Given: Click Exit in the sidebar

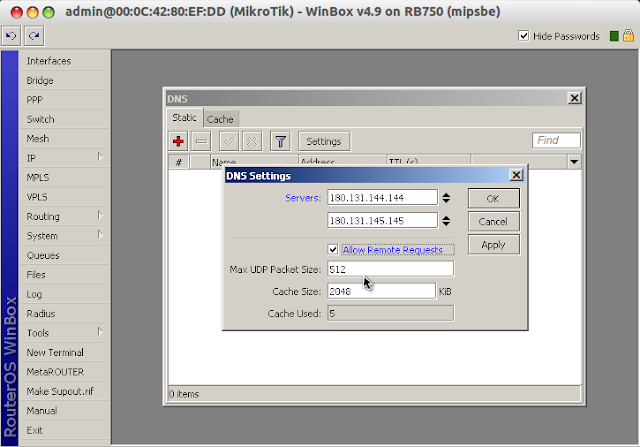Looking at the screenshot, I should point(64,430).
